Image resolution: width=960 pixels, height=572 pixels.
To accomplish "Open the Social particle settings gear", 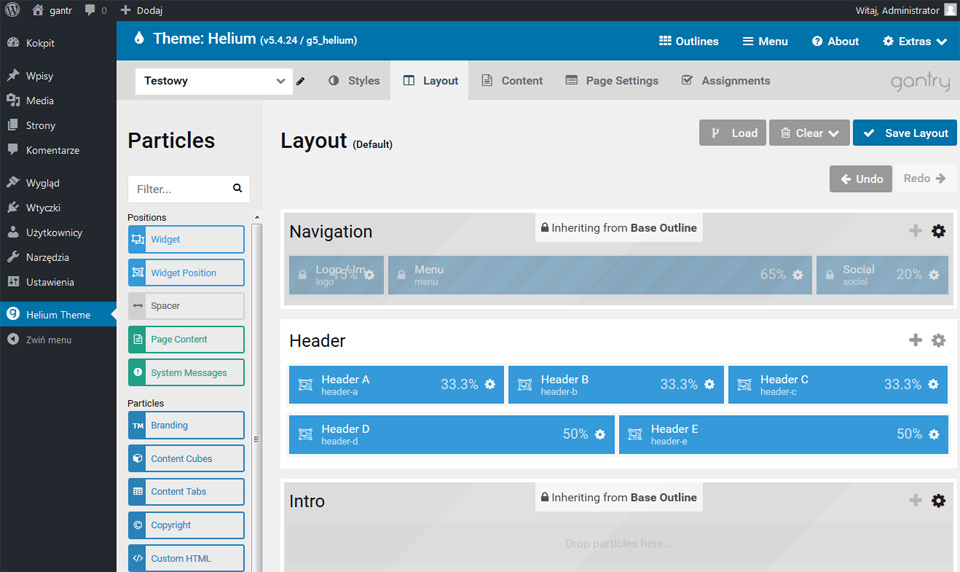I will coord(934,275).
